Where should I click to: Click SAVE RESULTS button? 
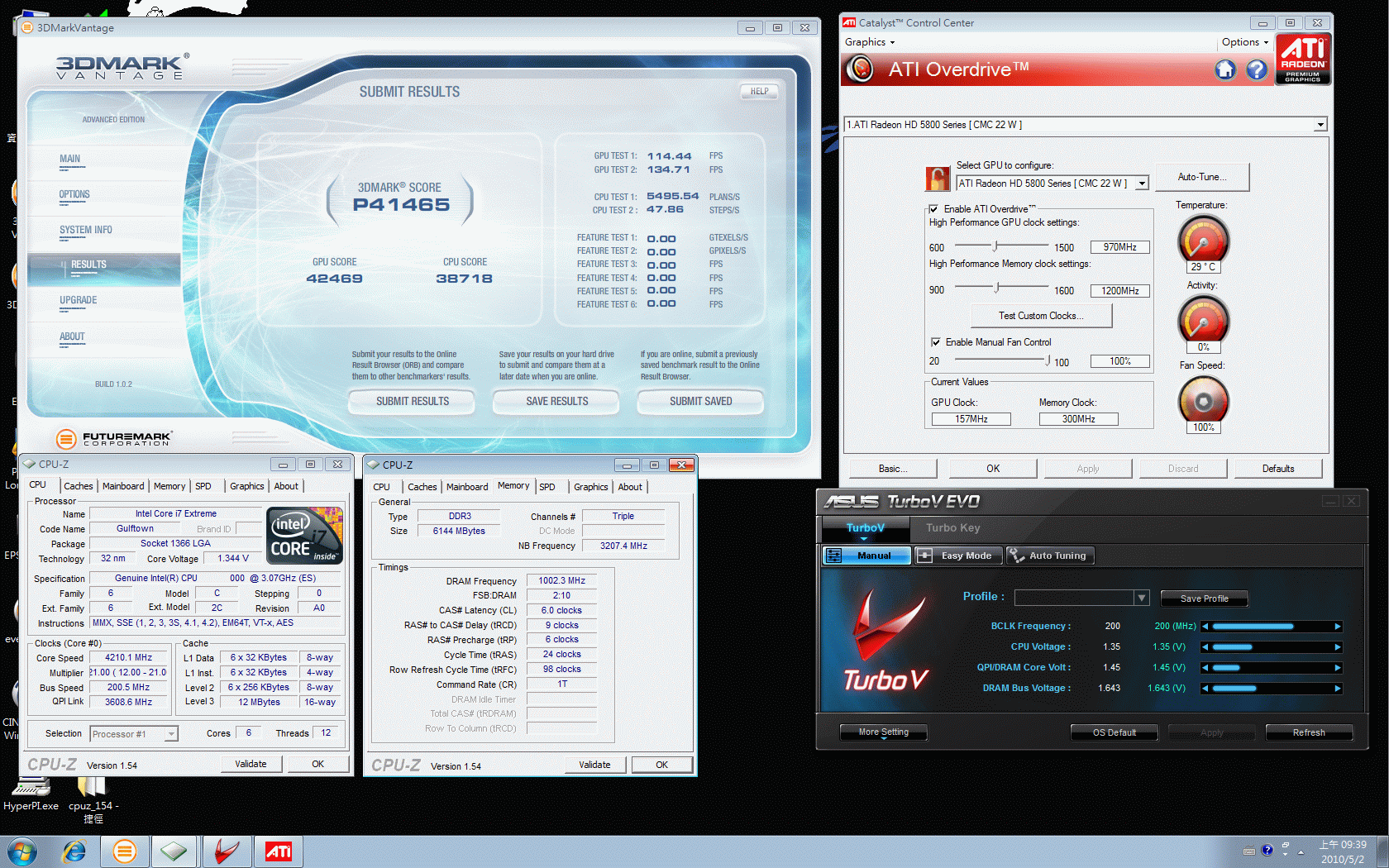[557, 402]
